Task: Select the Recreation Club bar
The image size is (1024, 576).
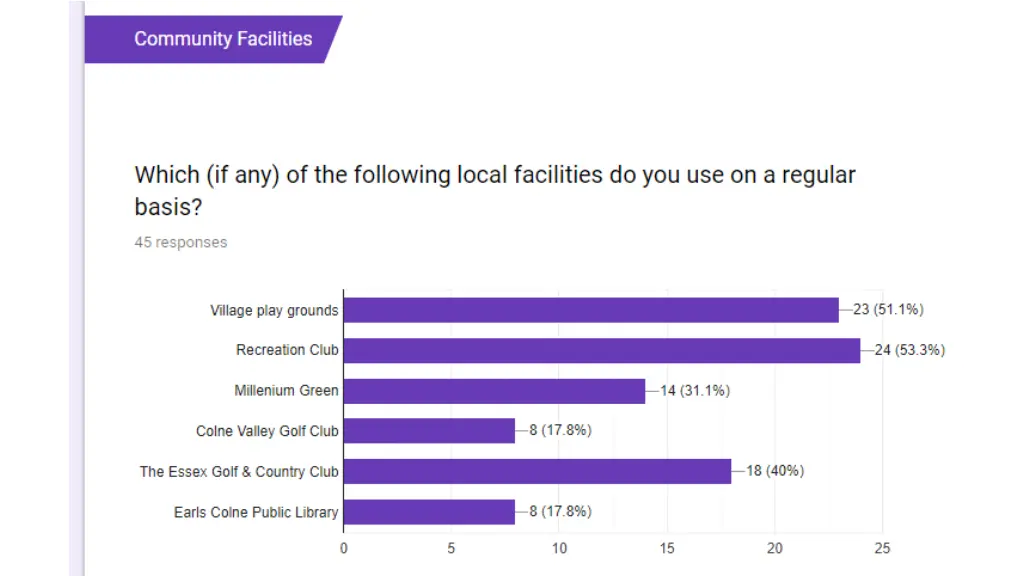Action: click(601, 350)
